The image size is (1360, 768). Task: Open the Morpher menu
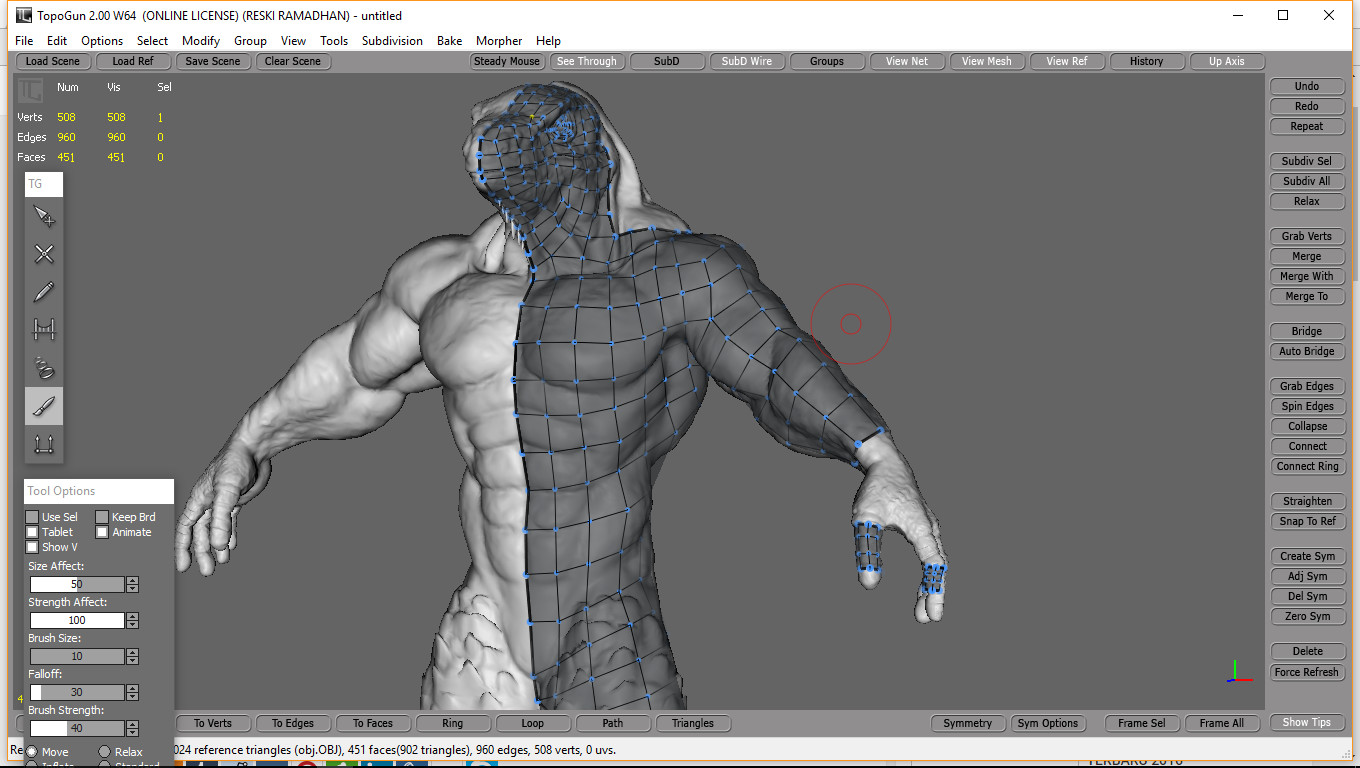(x=499, y=41)
